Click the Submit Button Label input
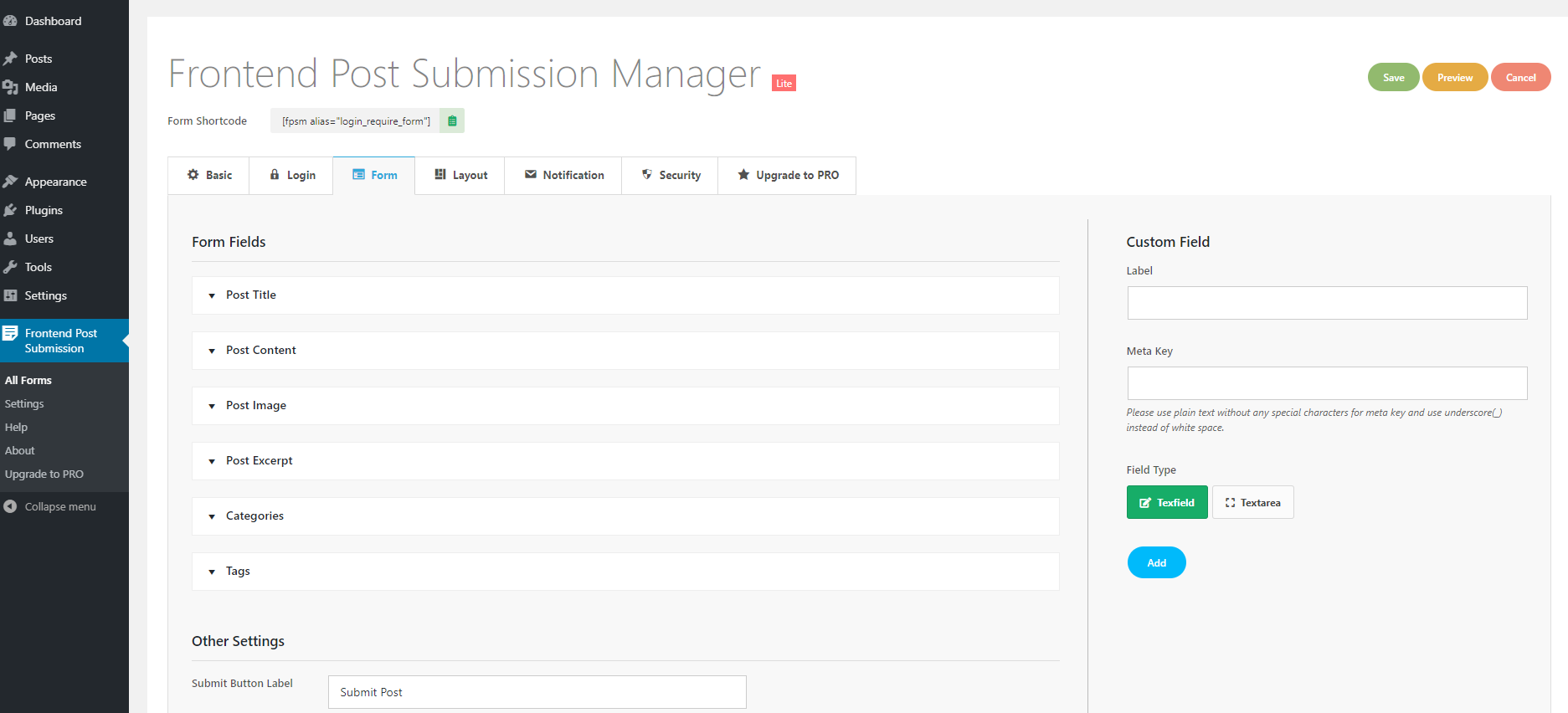The image size is (1568, 713). 537,692
